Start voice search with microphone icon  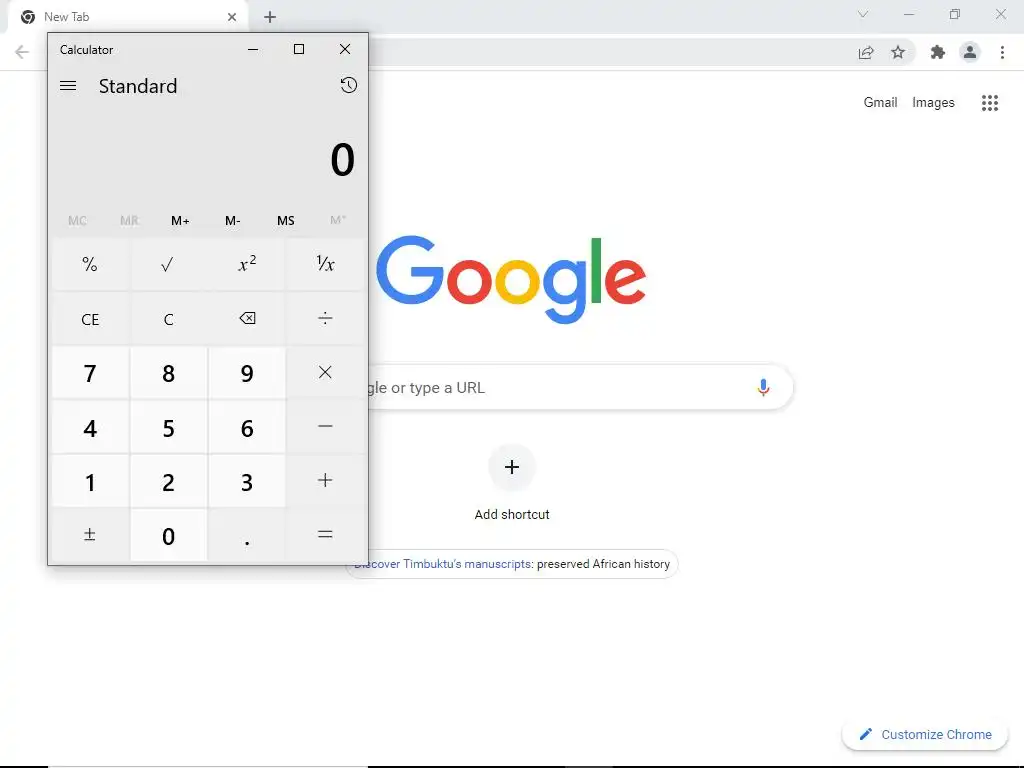pyautogui.click(x=763, y=387)
